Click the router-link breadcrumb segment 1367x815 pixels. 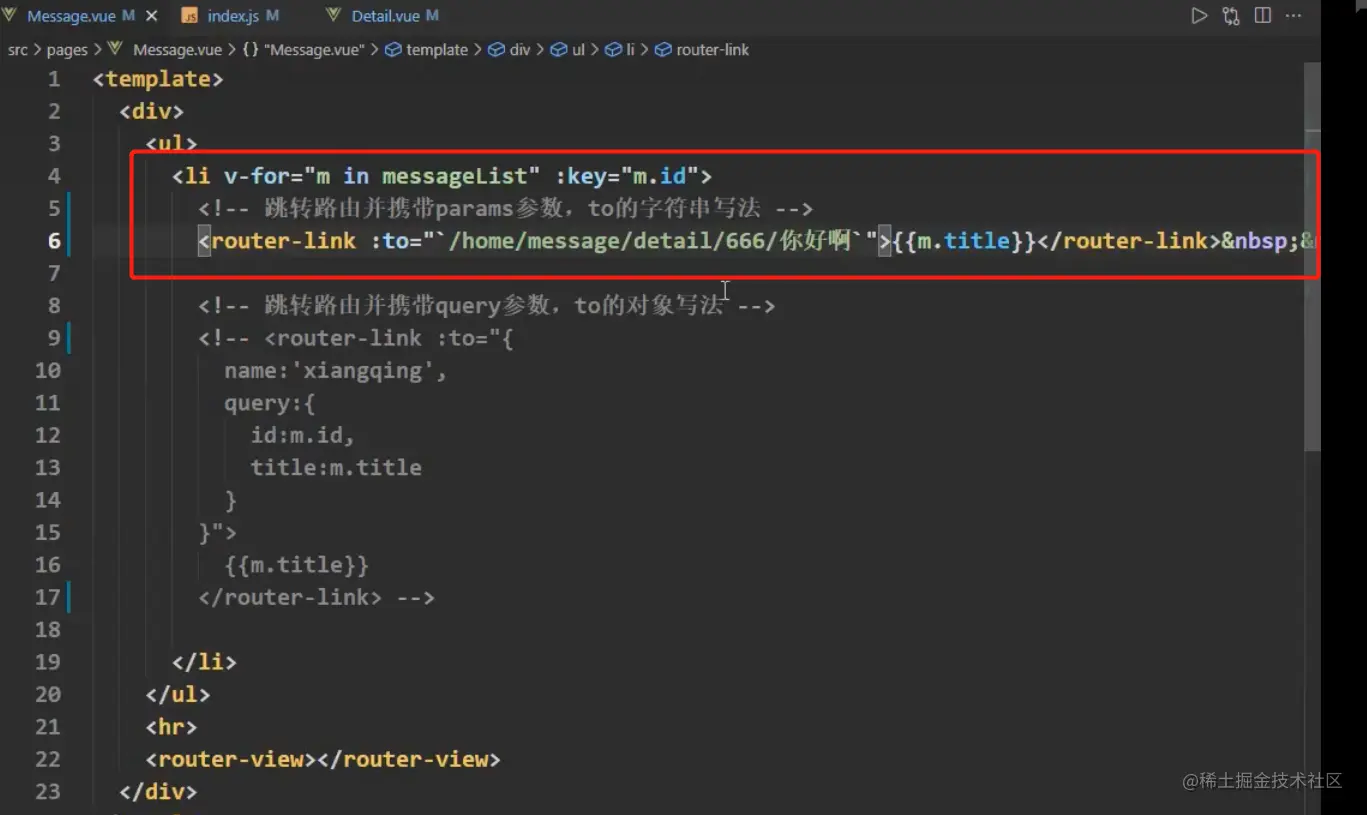(x=712, y=50)
